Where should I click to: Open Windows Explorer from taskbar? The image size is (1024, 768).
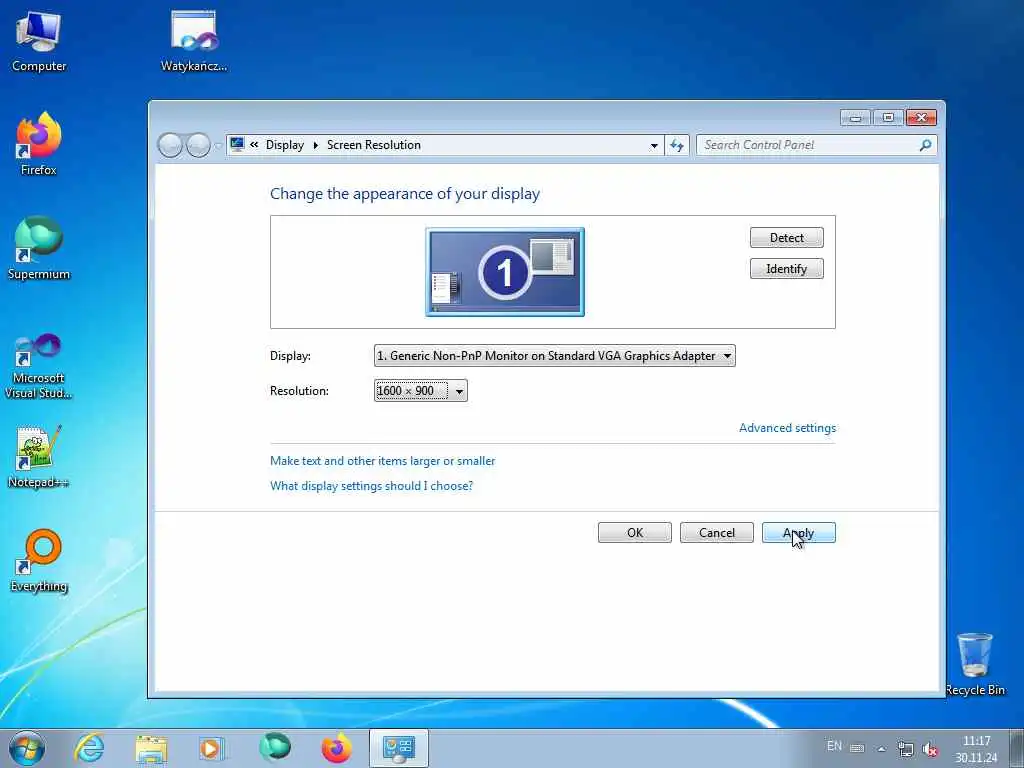tap(151, 748)
